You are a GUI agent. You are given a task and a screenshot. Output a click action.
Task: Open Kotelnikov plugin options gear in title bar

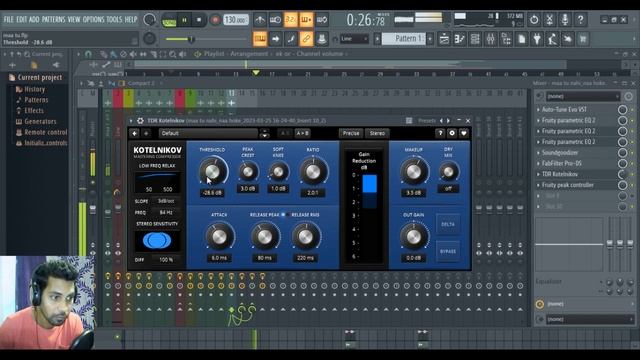click(140, 121)
